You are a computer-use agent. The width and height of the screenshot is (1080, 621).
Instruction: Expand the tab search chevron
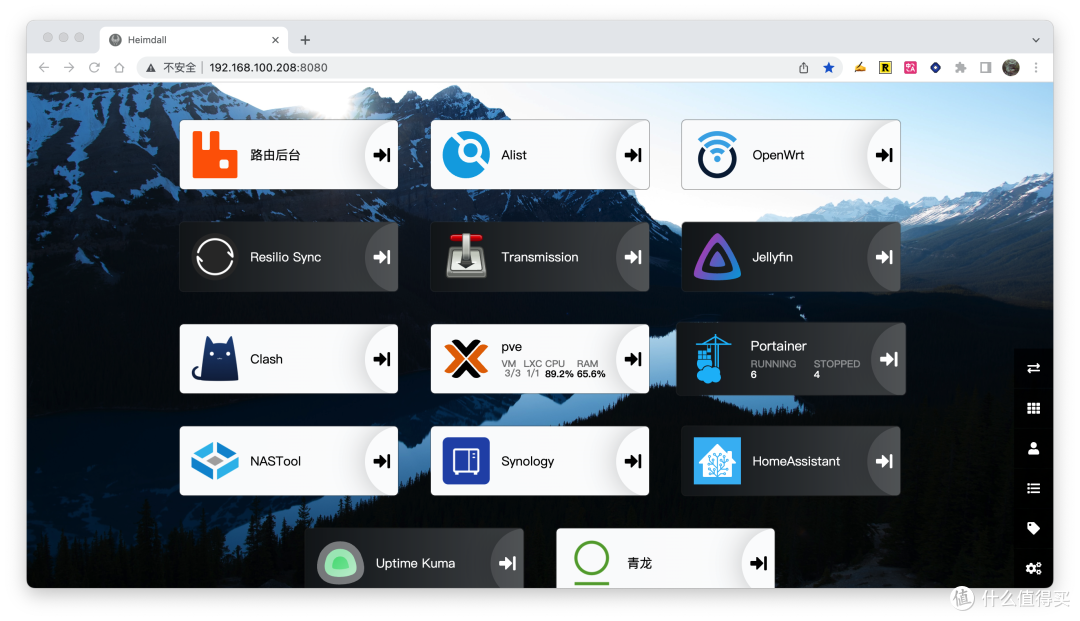point(1035,40)
